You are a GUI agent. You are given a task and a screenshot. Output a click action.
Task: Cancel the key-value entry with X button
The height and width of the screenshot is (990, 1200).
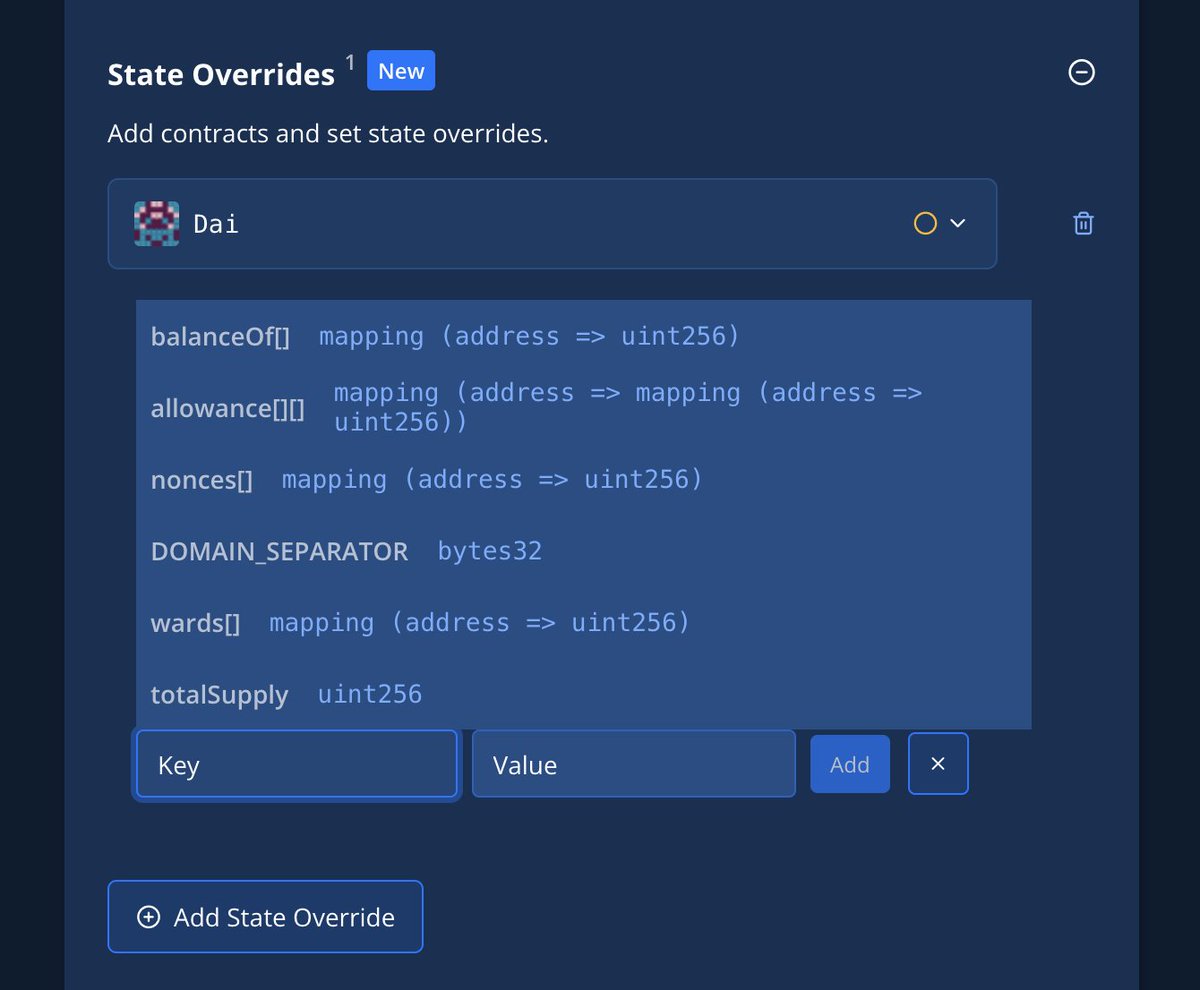pyautogui.click(x=938, y=764)
